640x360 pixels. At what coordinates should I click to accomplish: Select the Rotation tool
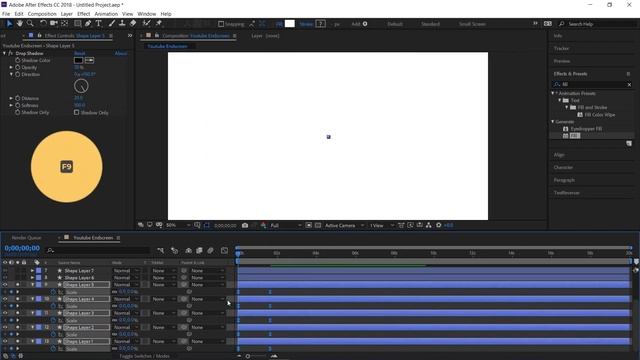click(43, 24)
